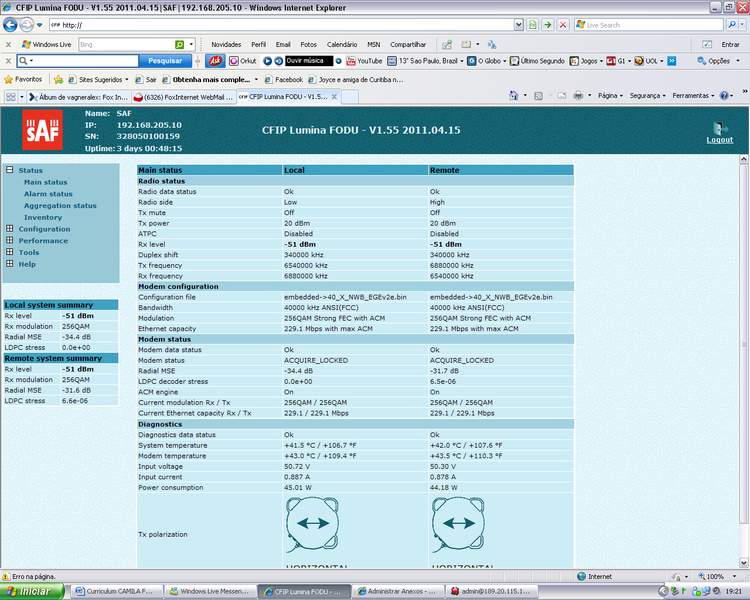Click the Ask toolbar chevron for more buttons
750x600 pixels.
(672, 61)
